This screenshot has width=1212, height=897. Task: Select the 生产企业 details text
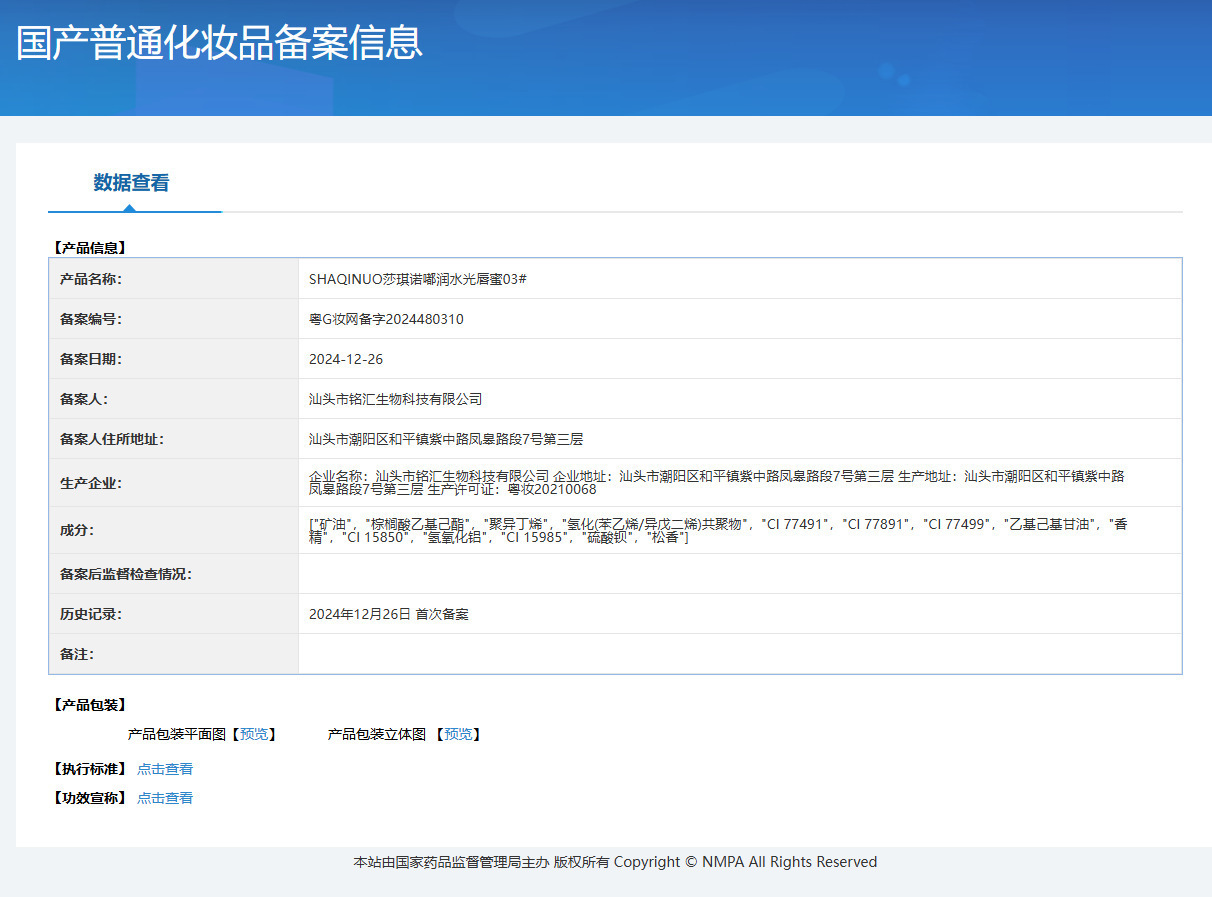pyautogui.click(x=717, y=483)
